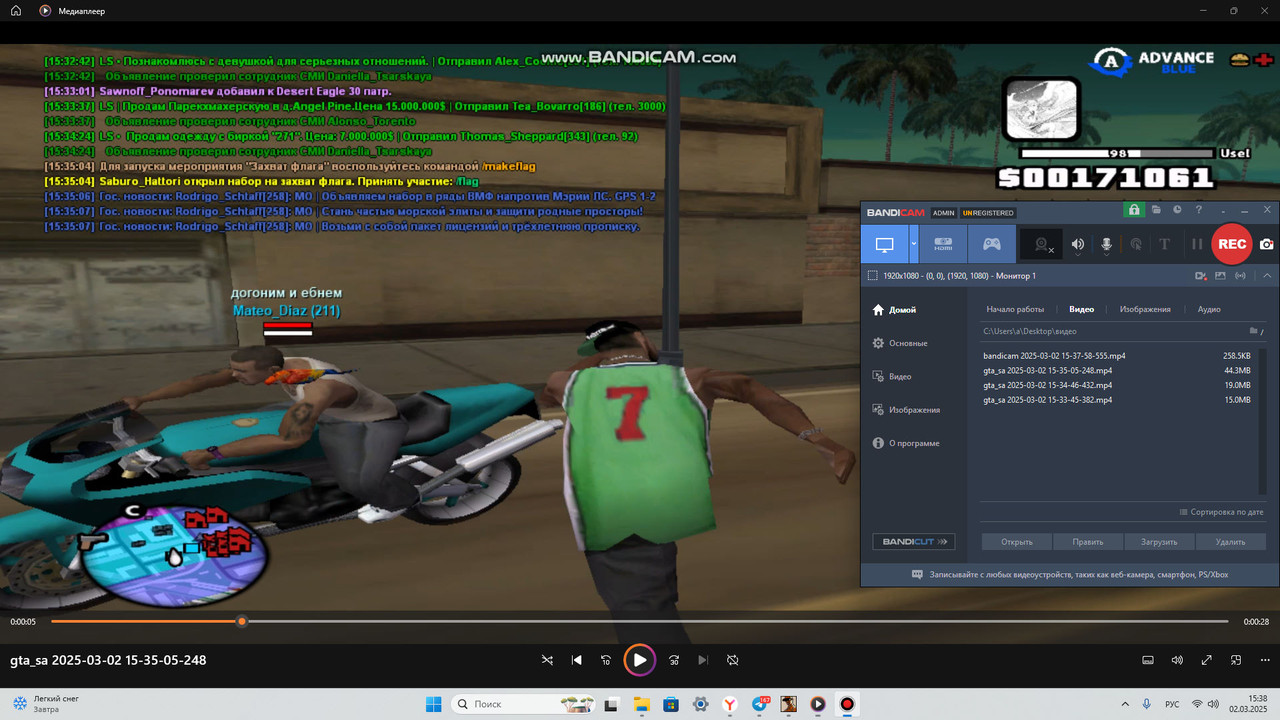Screen dimensions: 1280x720
Task: Open Видео settings in Bandicam sidebar
Action: click(891, 376)
